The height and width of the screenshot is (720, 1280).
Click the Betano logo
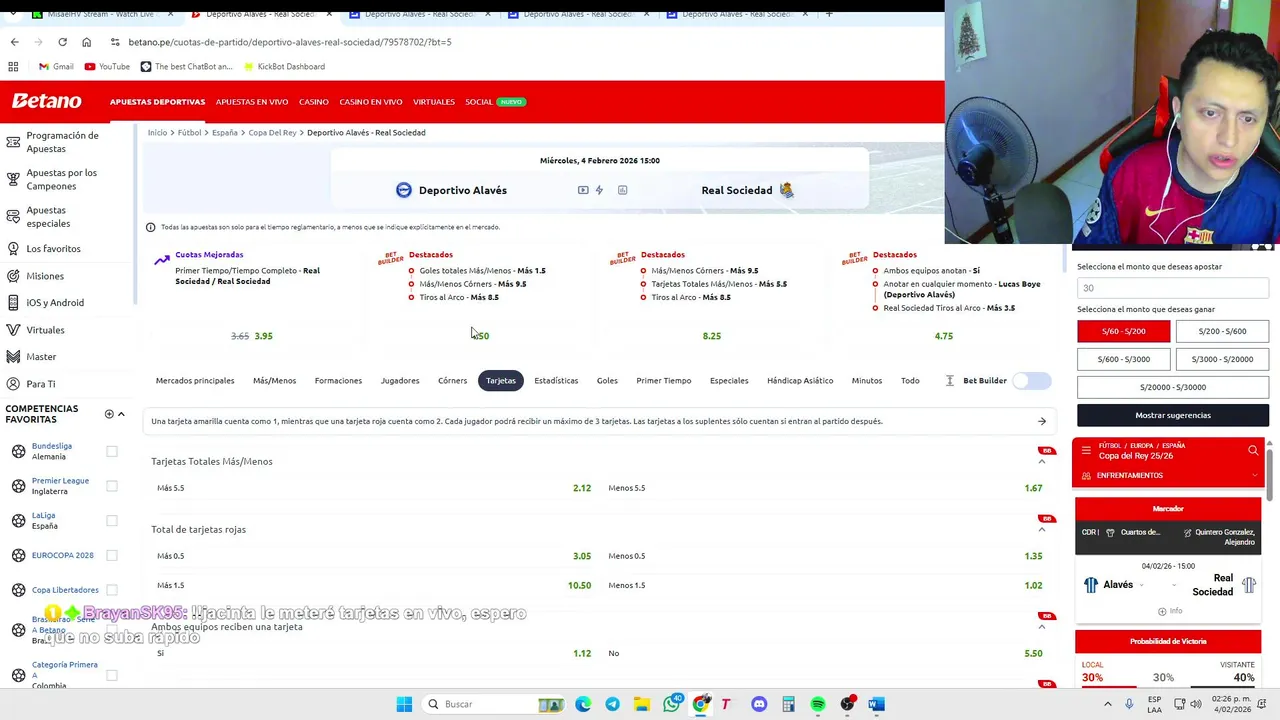pyautogui.click(x=46, y=101)
